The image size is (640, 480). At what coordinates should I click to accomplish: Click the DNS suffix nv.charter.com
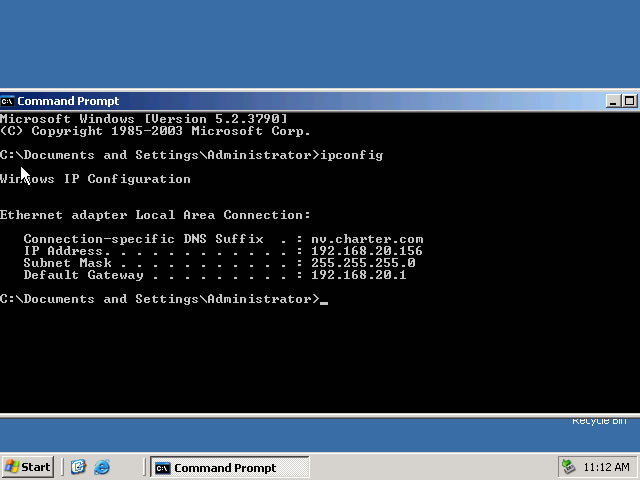pos(367,239)
